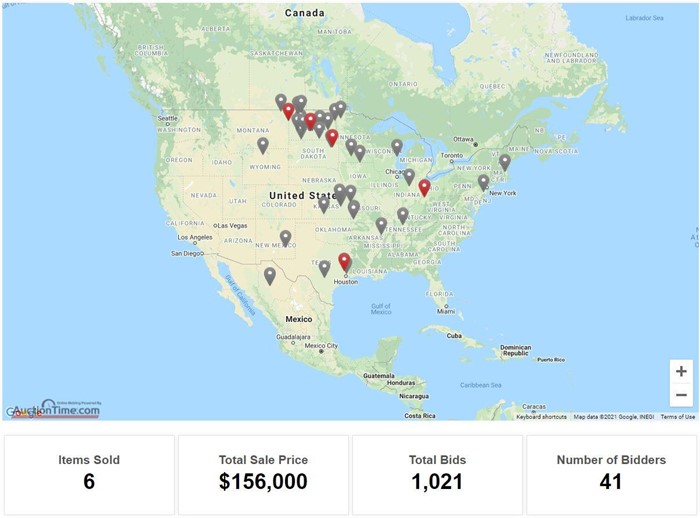The image size is (700, 518).
Task: Select the red pin in eastern South Dakota
Action: point(332,138)
